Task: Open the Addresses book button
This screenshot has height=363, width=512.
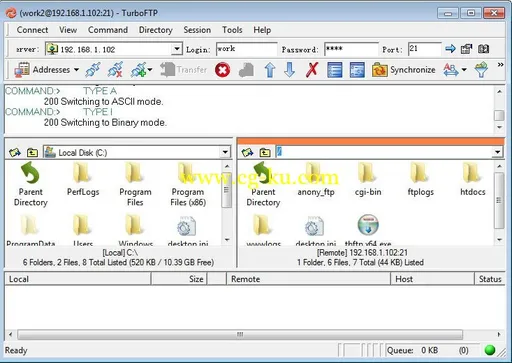Action: click(x=42, y=70)
